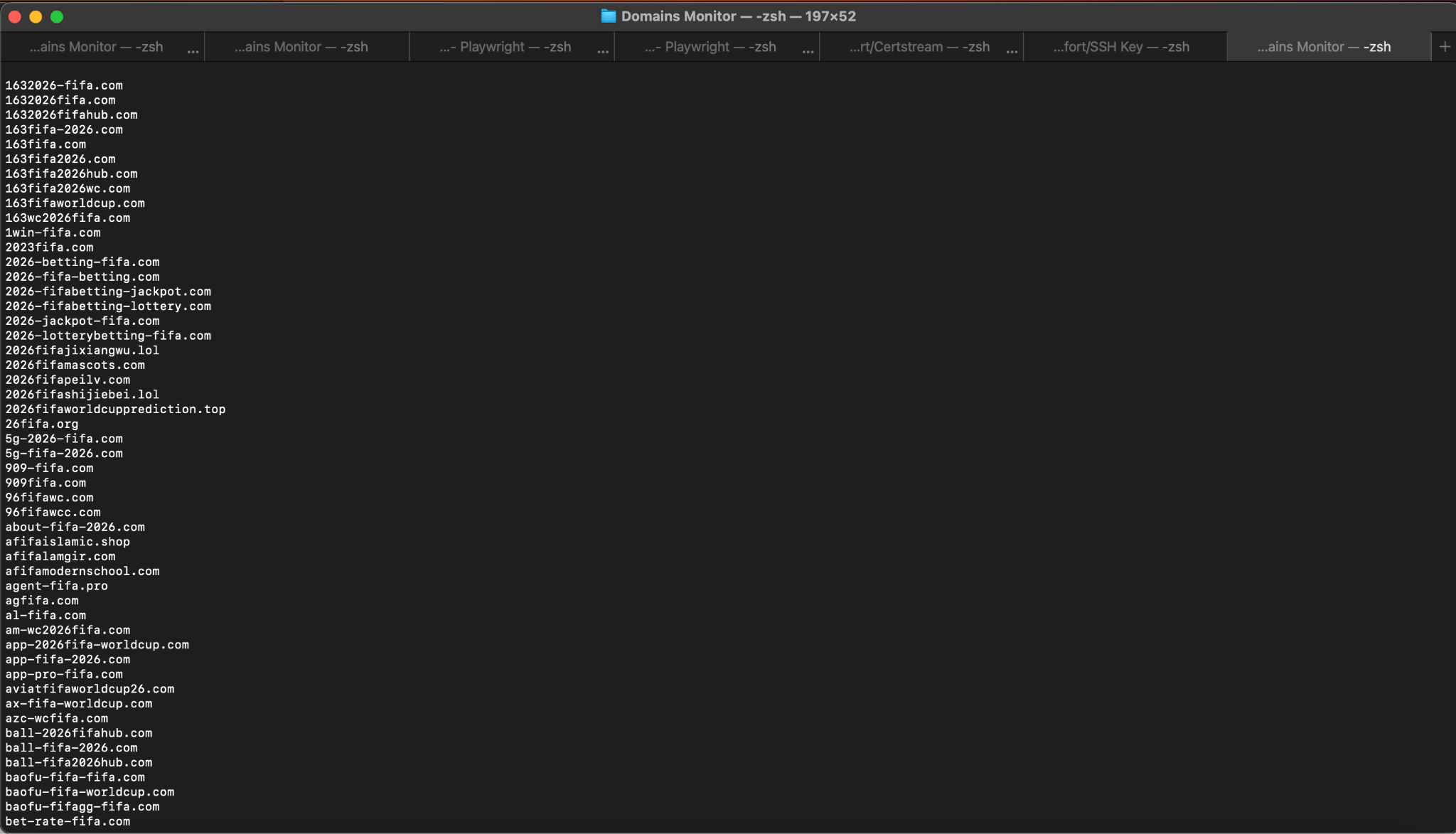Click the line 163fifa.com
Screen dimensions: 1456x834
[x=45, y=144]
